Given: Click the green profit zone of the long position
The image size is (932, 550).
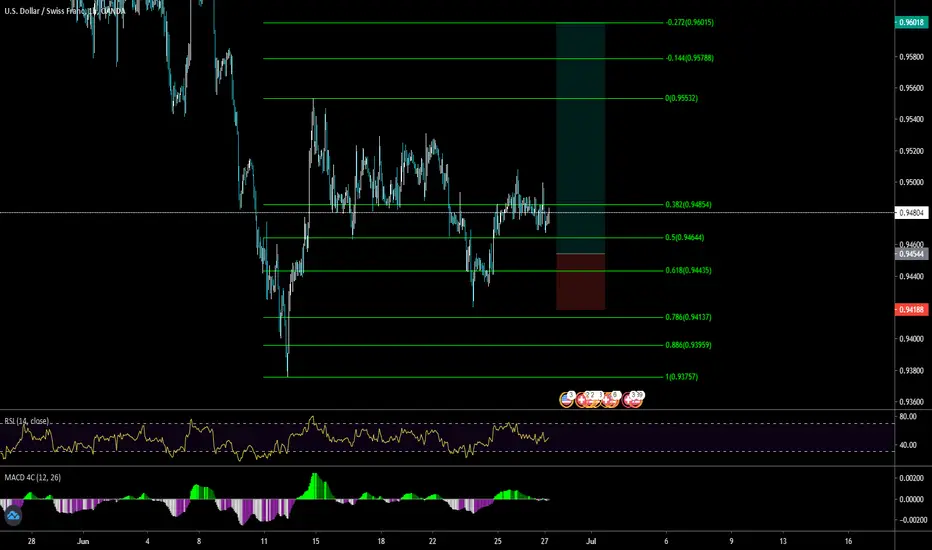Looking at the screenshot, I should click(x=581, y=138).
